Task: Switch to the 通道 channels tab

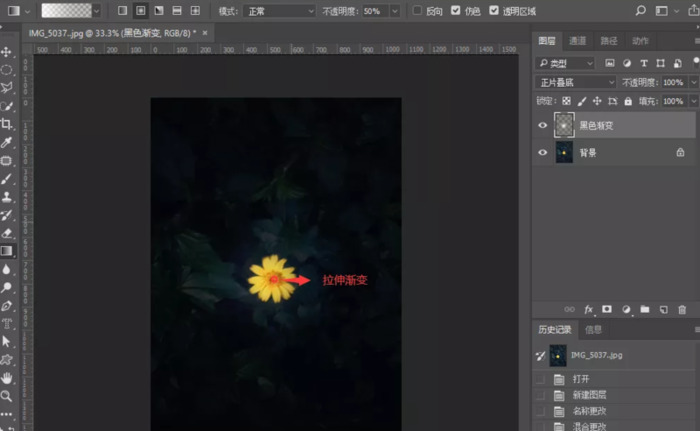Action: (578, 41)
